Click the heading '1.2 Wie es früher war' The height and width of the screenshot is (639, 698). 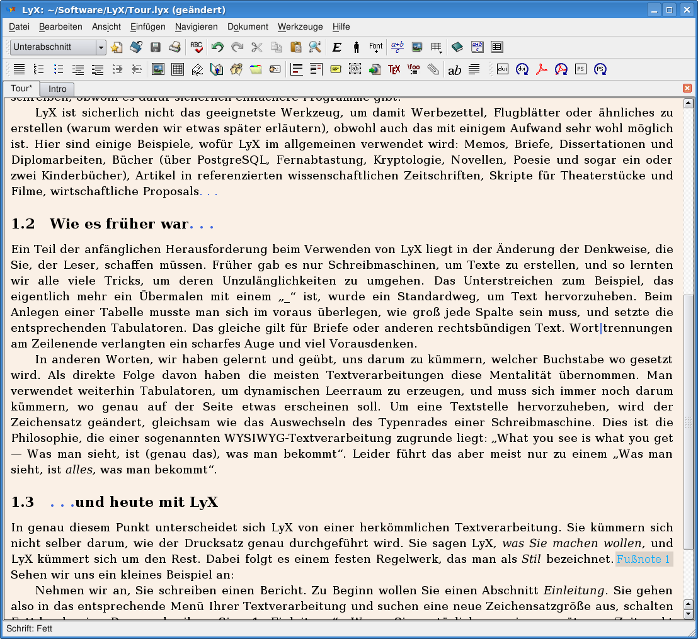click(x=112, y=224)
